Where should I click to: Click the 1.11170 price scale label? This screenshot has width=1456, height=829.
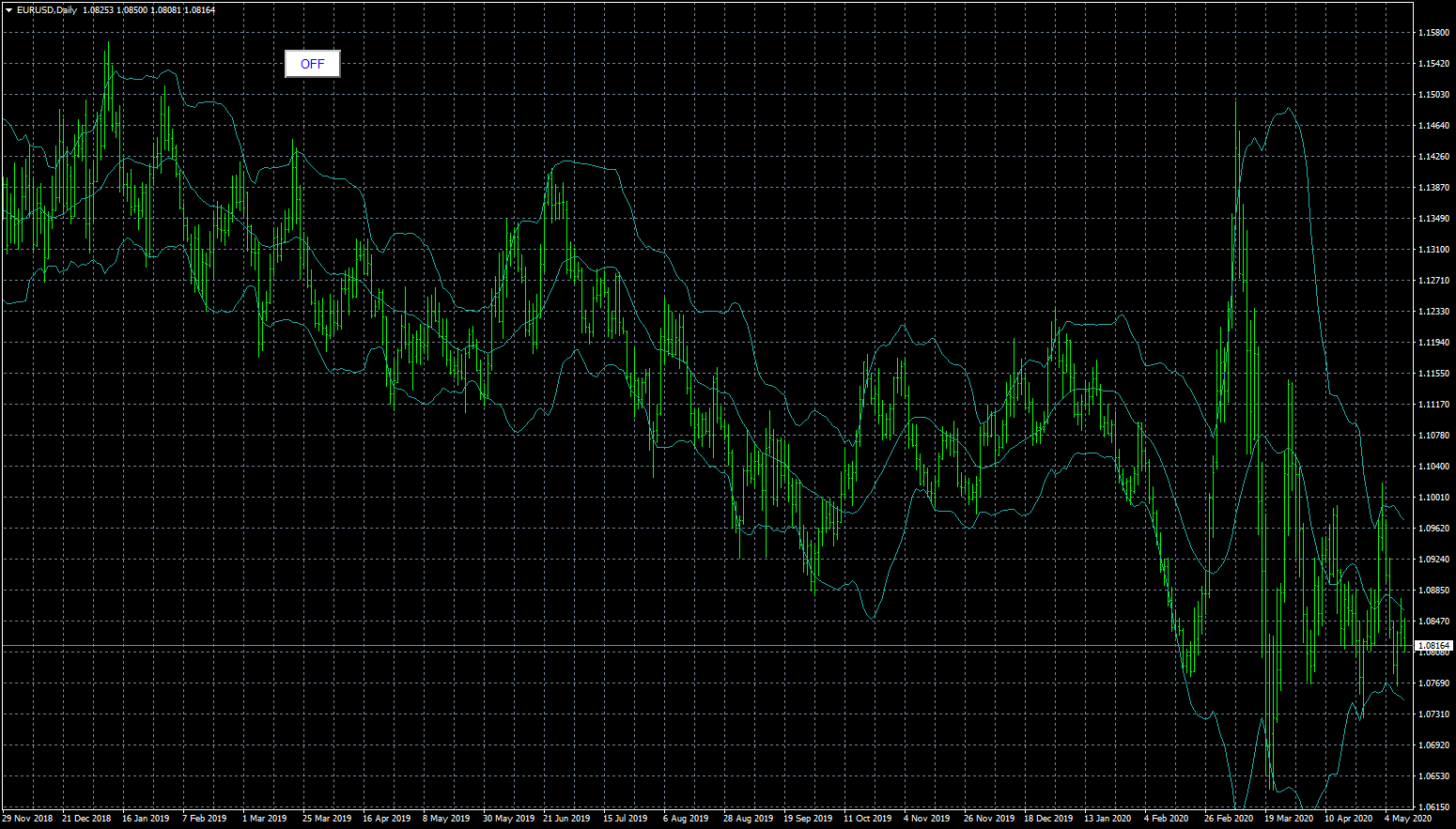[1434, 405]
